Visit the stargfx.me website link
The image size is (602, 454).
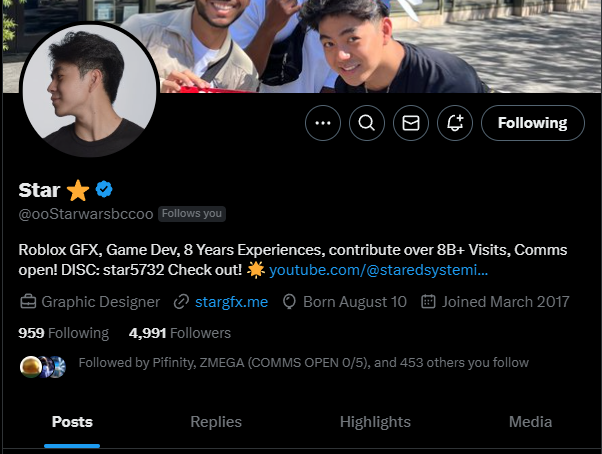click(231, 301)
